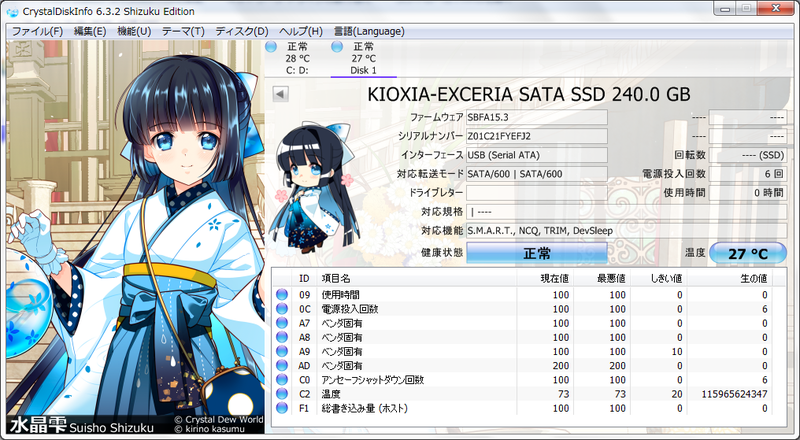Click the 項目名 column header
This screenshot has height=440, width=800.
tap(417, 278)
